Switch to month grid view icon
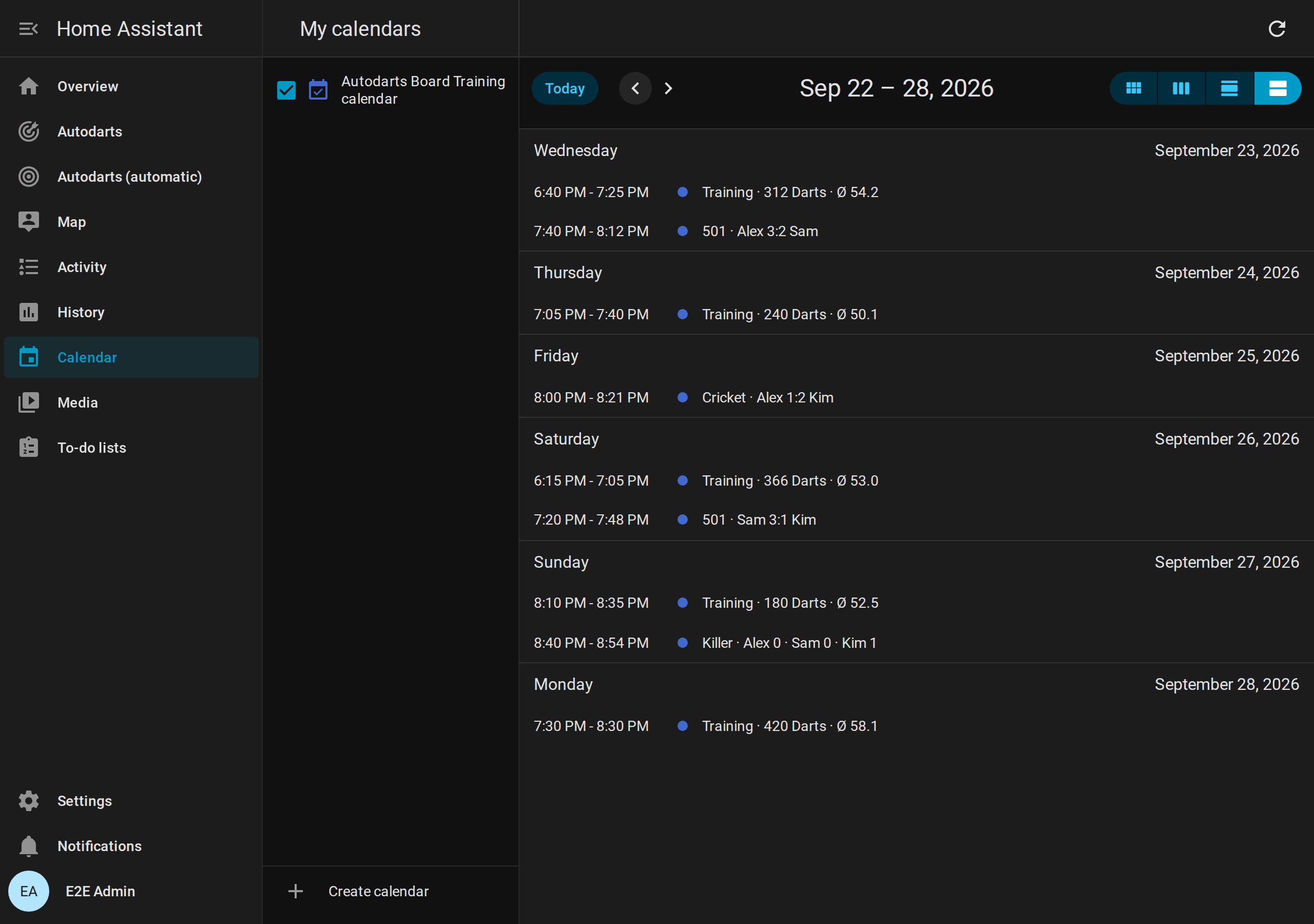The width and height of the screenshot is (1314, 924). [1133, 88]
